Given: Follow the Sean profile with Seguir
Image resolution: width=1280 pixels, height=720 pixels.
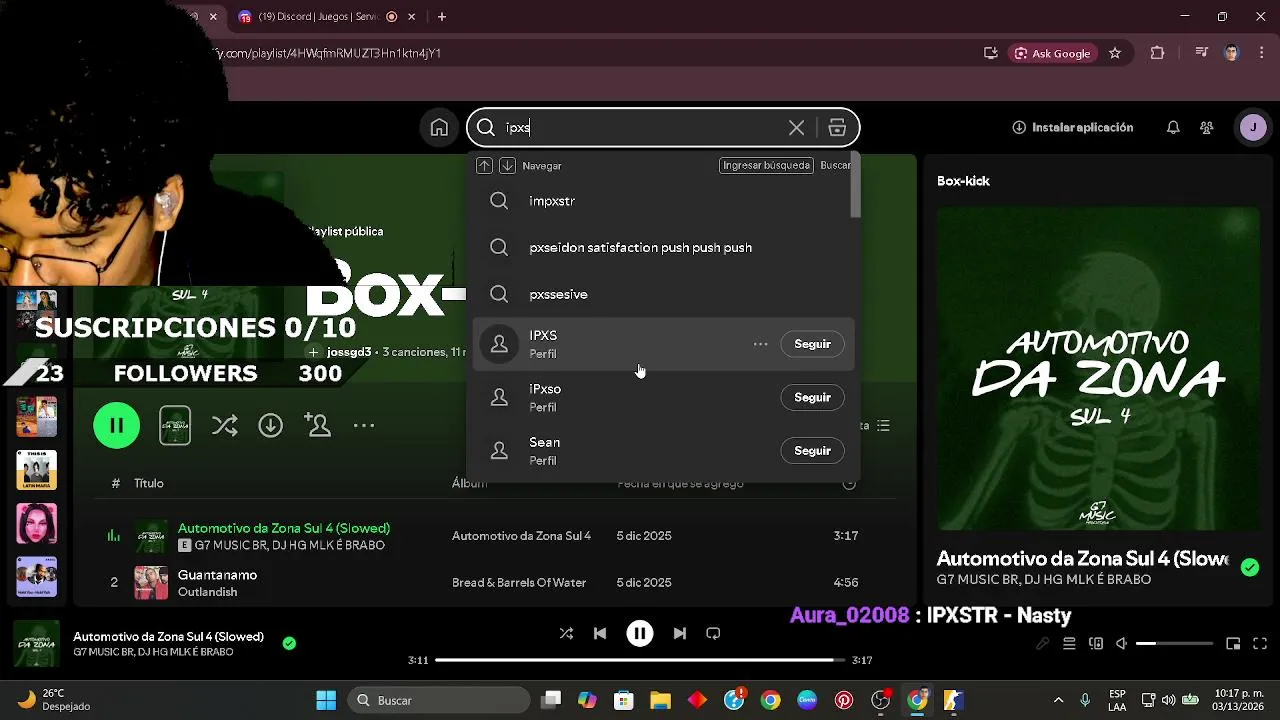Looking at the screenshot, I should click(x=812, y=451).
